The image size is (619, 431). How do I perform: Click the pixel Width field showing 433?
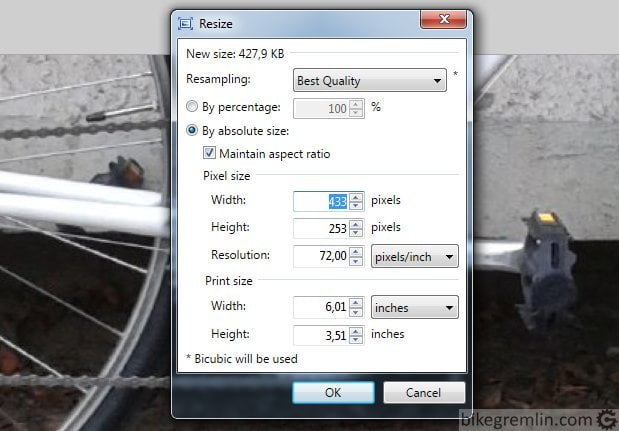321,201
